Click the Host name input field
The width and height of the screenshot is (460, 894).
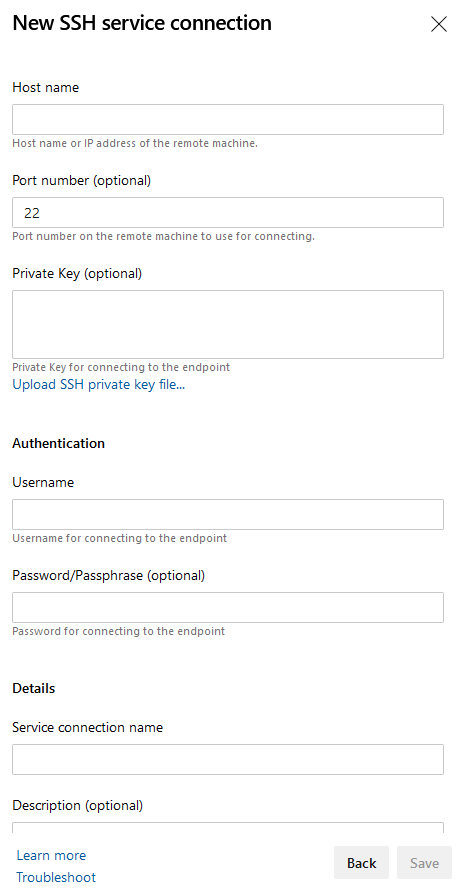tap(228, 119)
